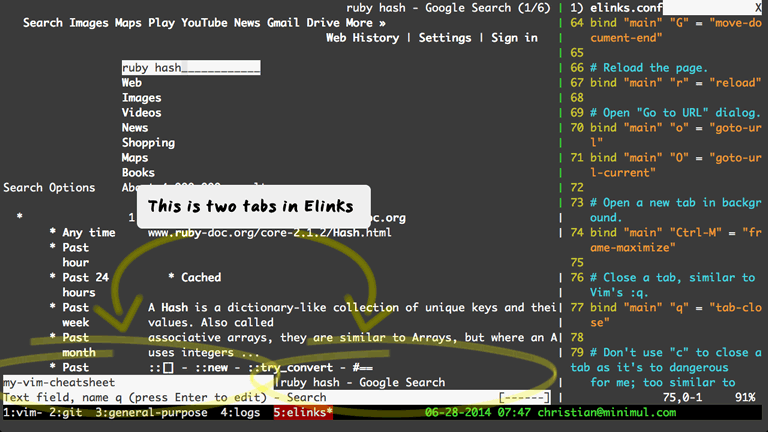Filter results by Past 24 hours

pos(85,285)
